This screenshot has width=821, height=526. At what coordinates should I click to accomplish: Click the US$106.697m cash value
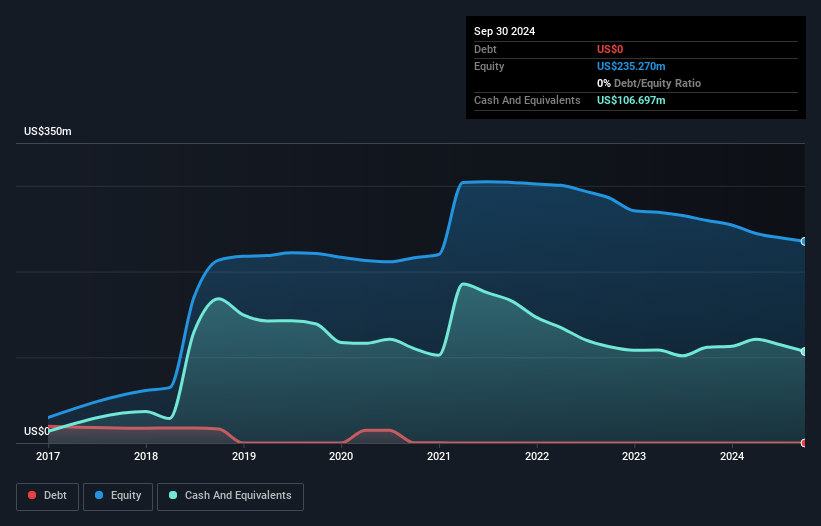tap(631, 100)
